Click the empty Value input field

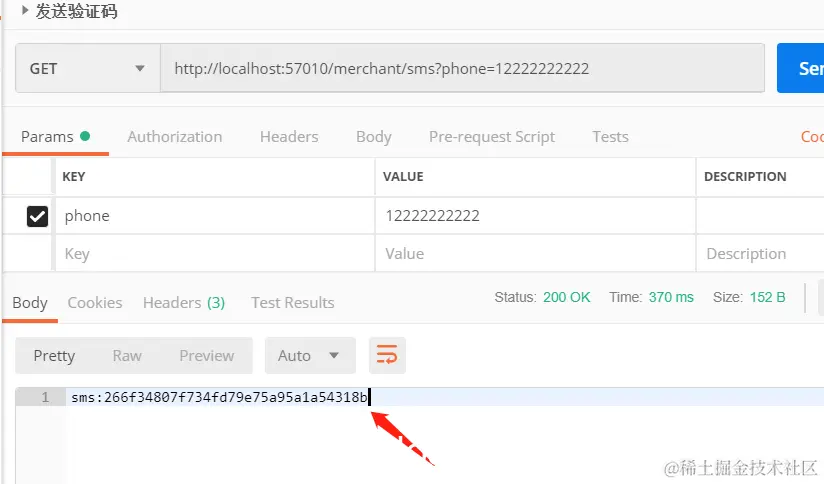point(535,253)
